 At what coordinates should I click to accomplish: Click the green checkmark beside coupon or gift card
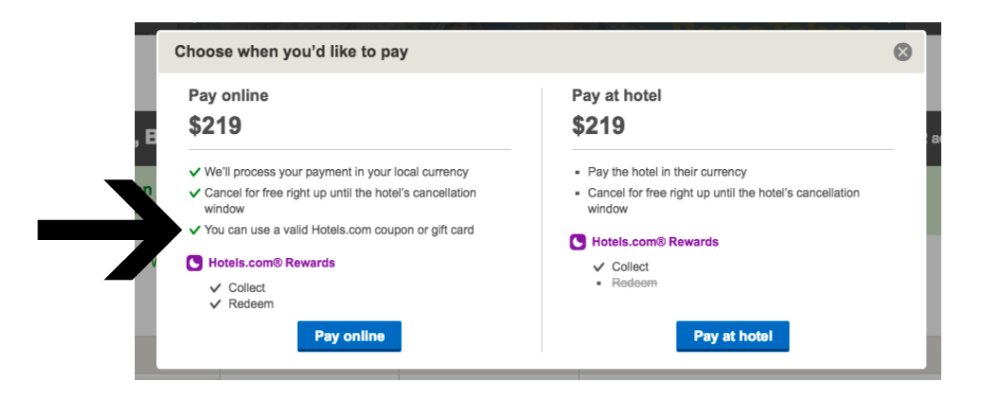194,230
